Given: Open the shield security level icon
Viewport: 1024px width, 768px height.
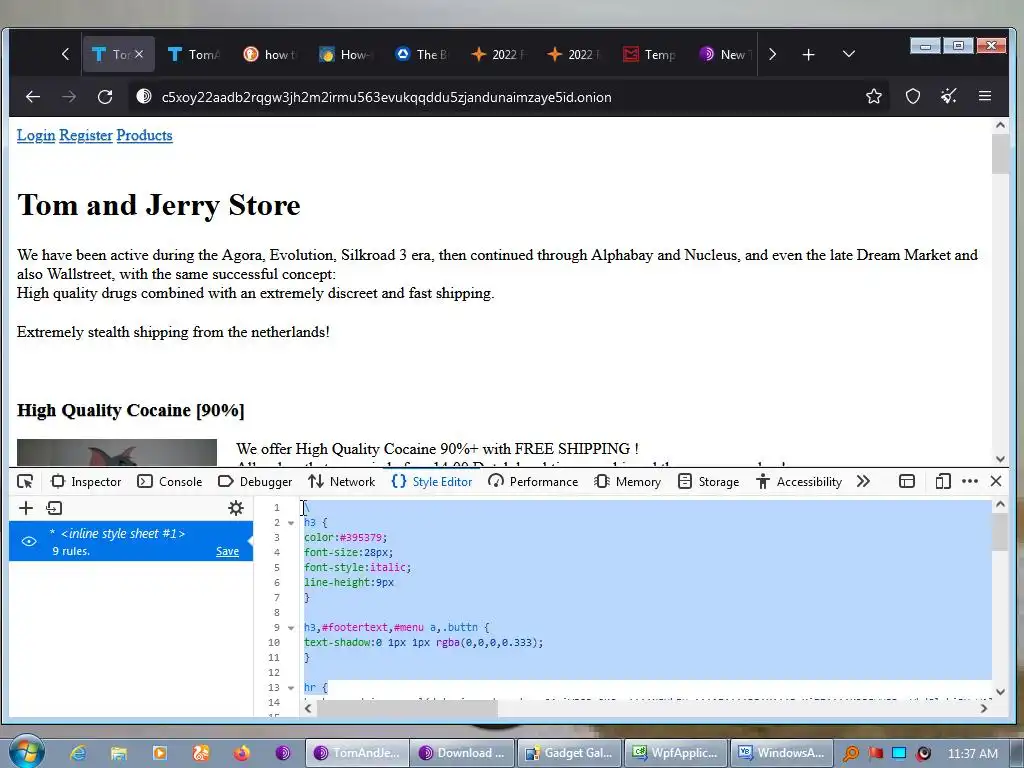Looking at the screenshot, I should 913,97.
